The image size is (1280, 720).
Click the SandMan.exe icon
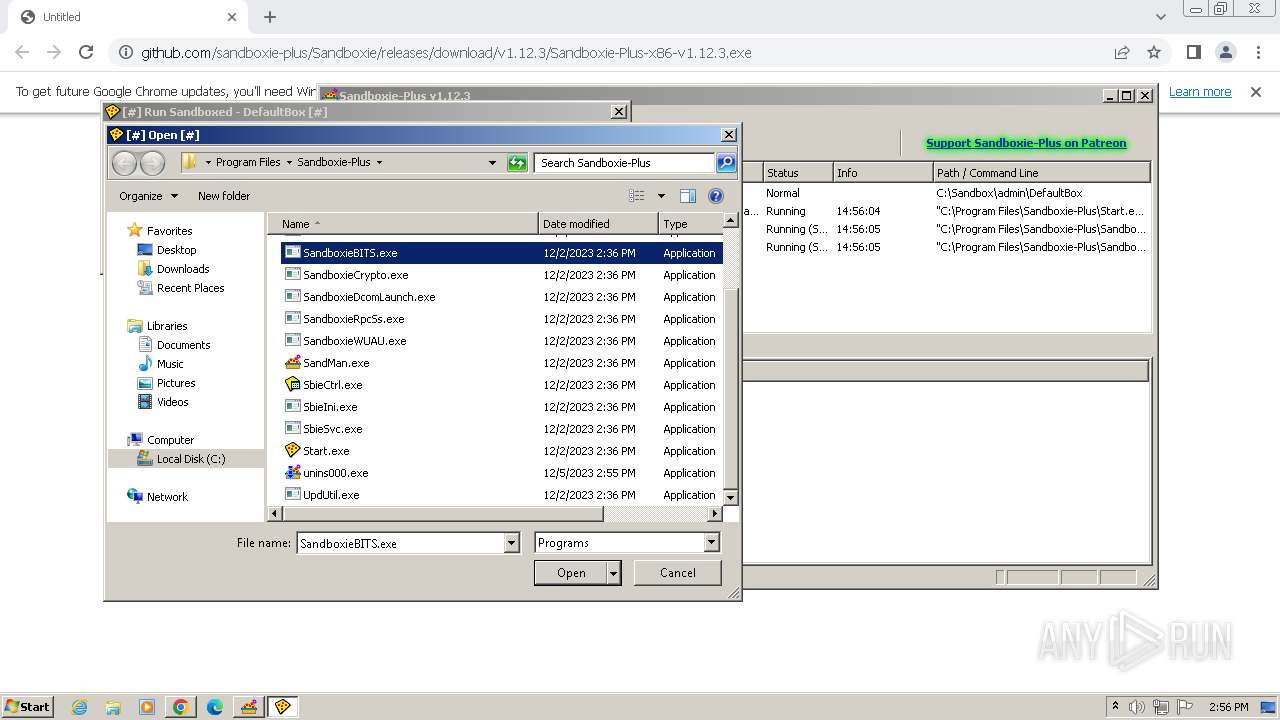pos(293,363)
